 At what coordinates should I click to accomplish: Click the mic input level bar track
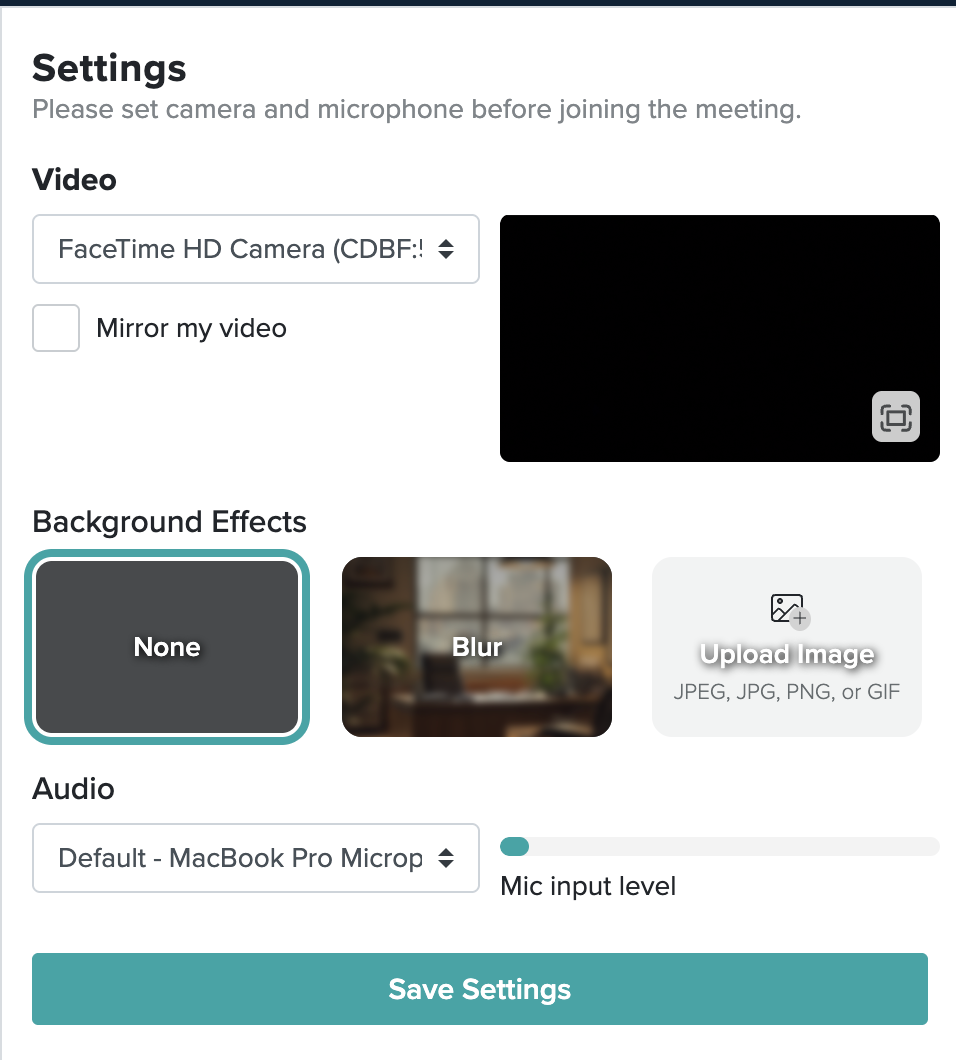pyautogui.click(x=719, y=846)
